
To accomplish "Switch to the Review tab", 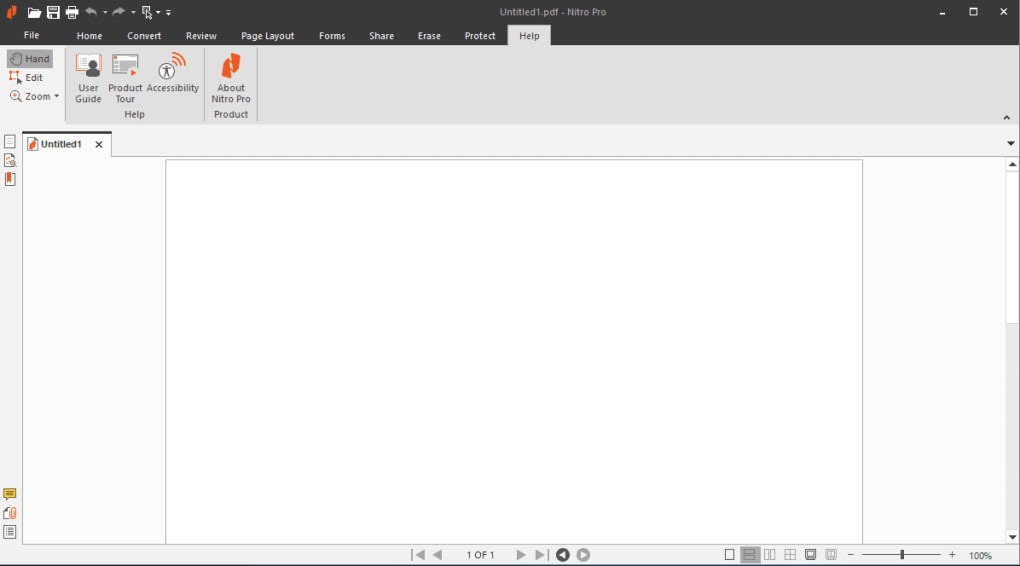I will point(201,36).
